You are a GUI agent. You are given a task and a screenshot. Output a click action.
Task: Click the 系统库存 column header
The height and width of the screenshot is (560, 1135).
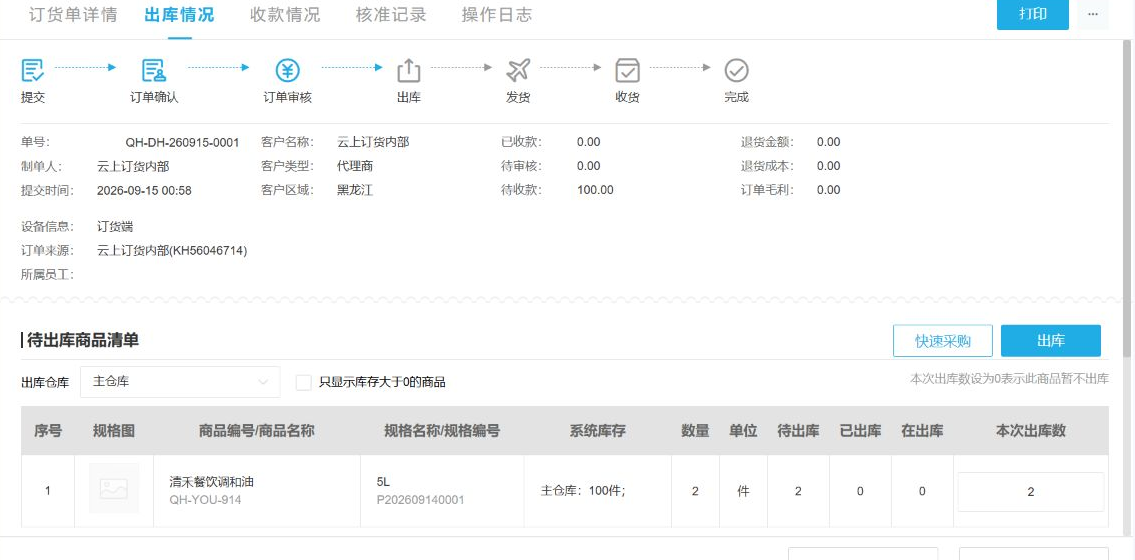(597, 431)
